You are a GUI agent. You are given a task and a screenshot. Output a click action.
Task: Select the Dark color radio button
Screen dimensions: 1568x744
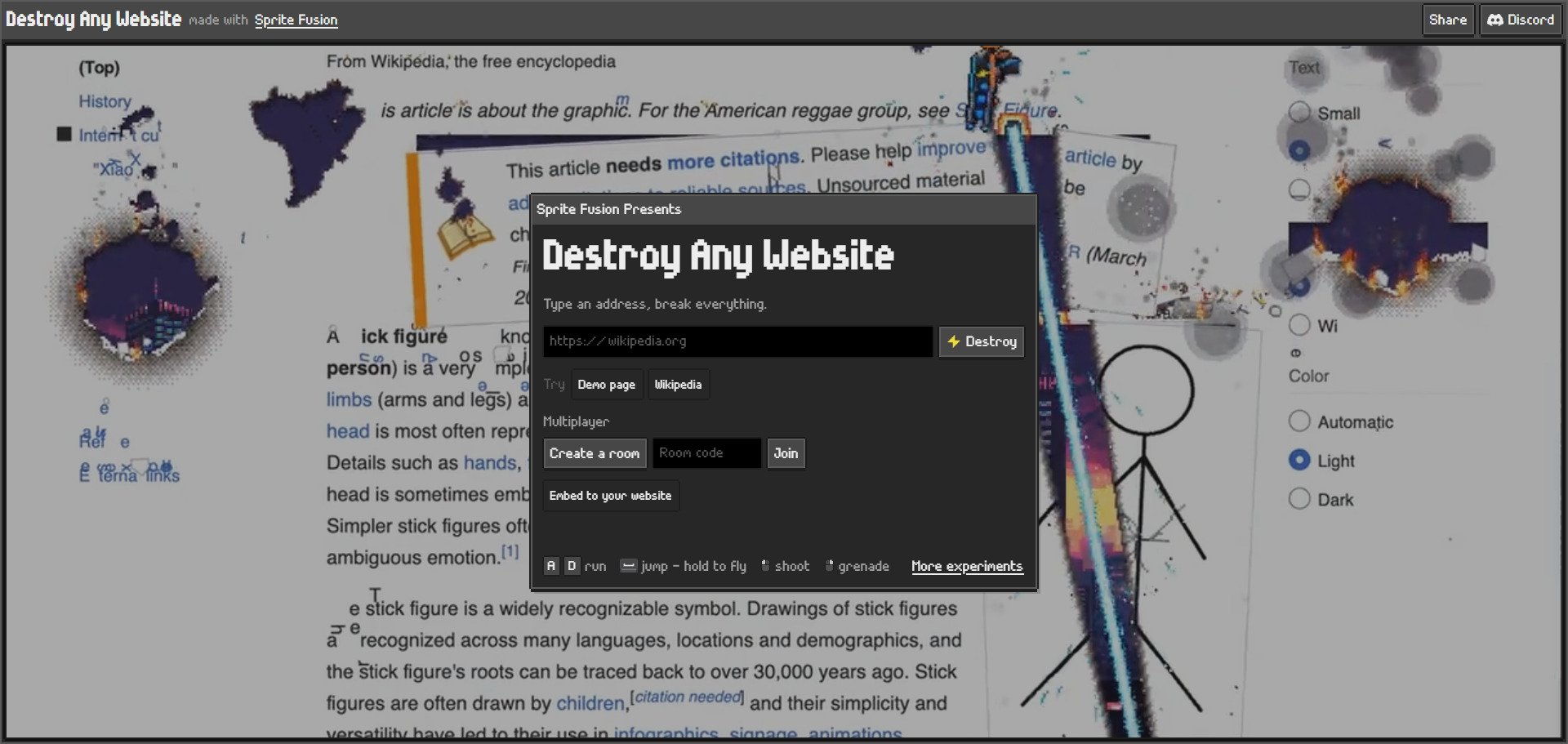(1299, 499)
